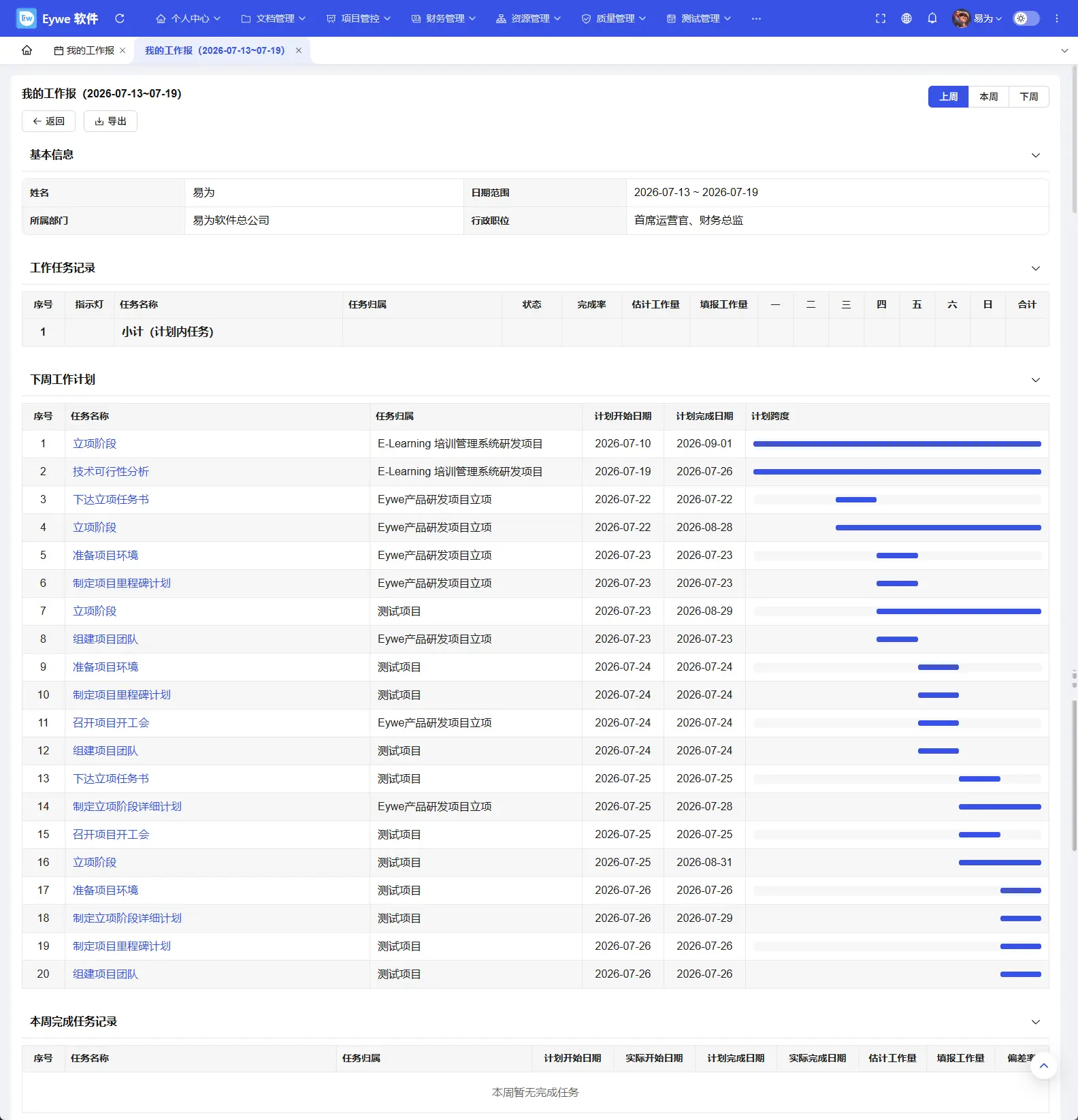Viewport: 1078px width, 1120px height.
Task: Open 质量管理 dropdown menu
Action: (x=614, y=18)
